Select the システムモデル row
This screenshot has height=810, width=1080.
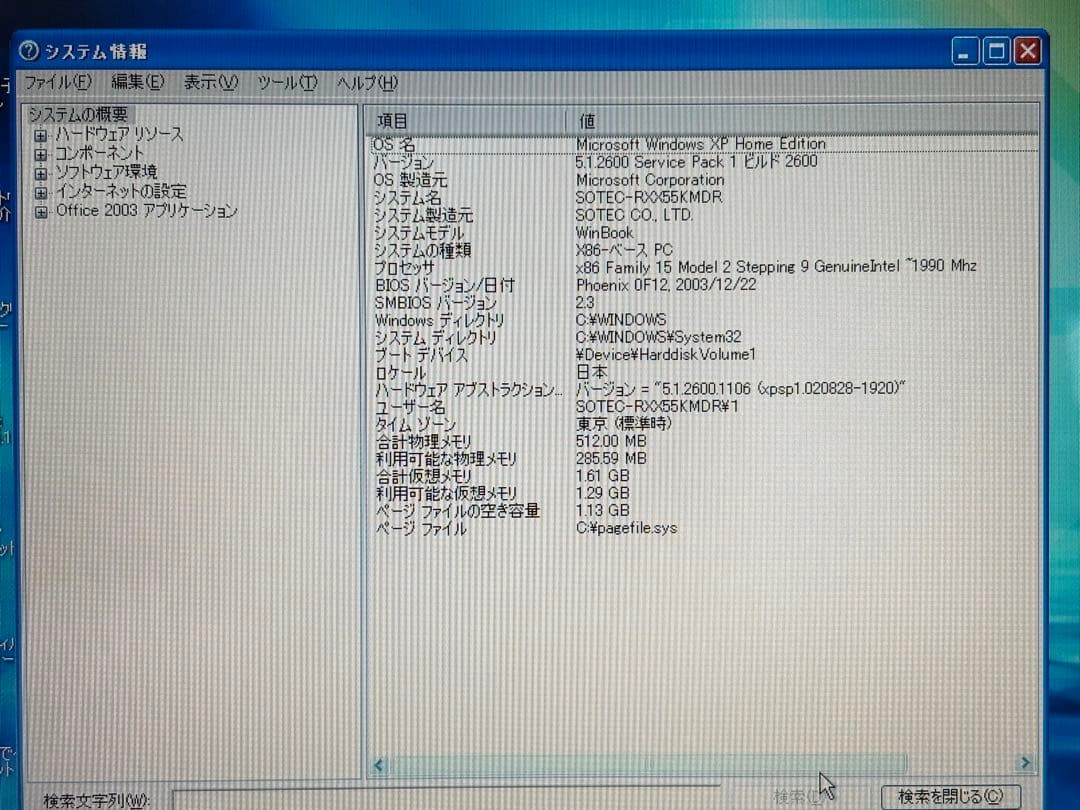click(703, 233)
